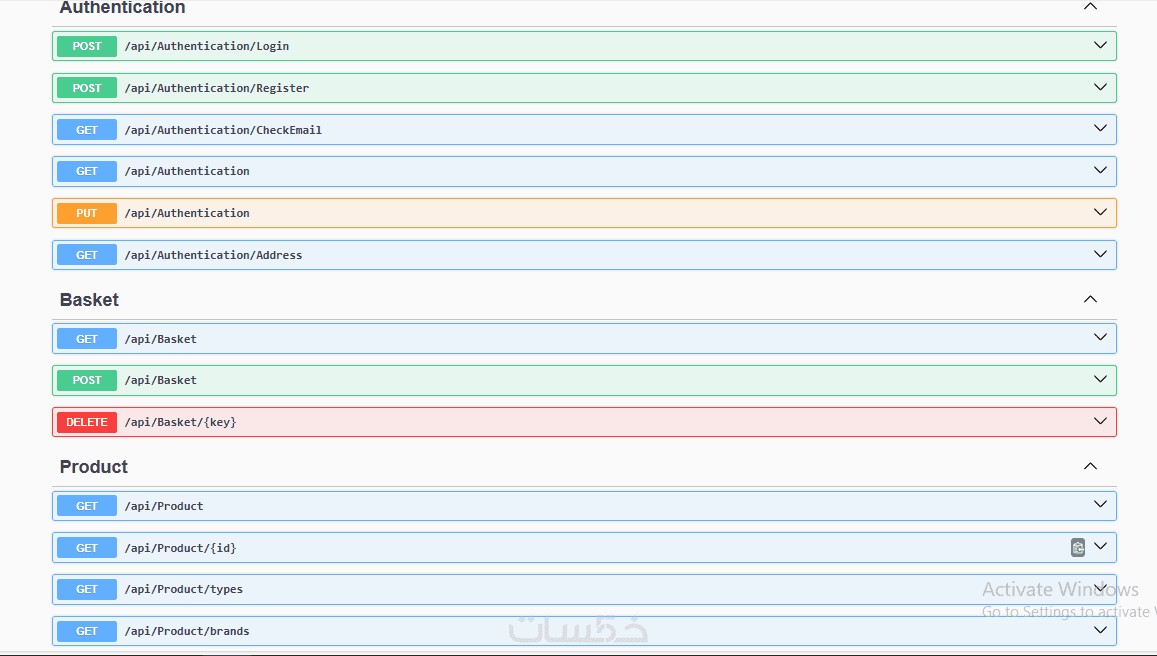This screenshot has height=656, width=1157.
Task: Click POST badge for Authentication/Register
Action: 87,88
